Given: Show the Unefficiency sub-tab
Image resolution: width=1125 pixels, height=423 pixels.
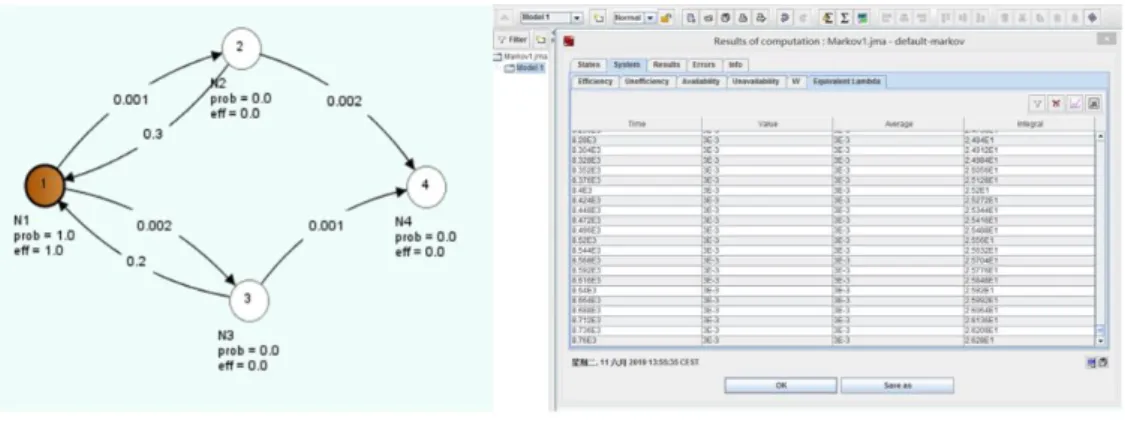Looking at the screenshot, I should tap(646, 82).
